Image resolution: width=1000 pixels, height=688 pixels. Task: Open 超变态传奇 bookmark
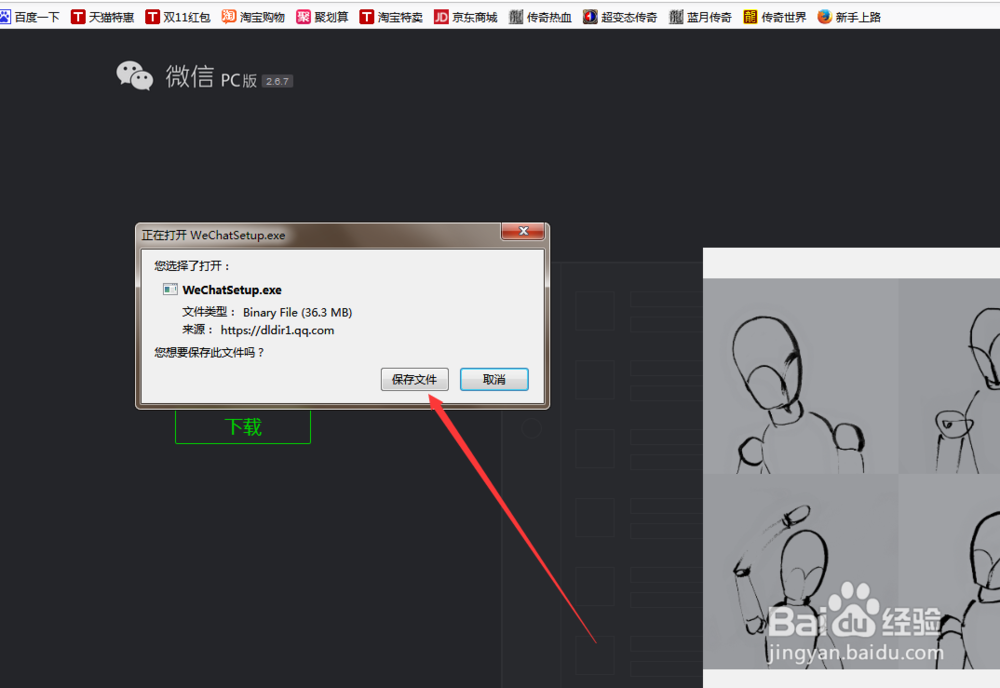click(620, 17)
